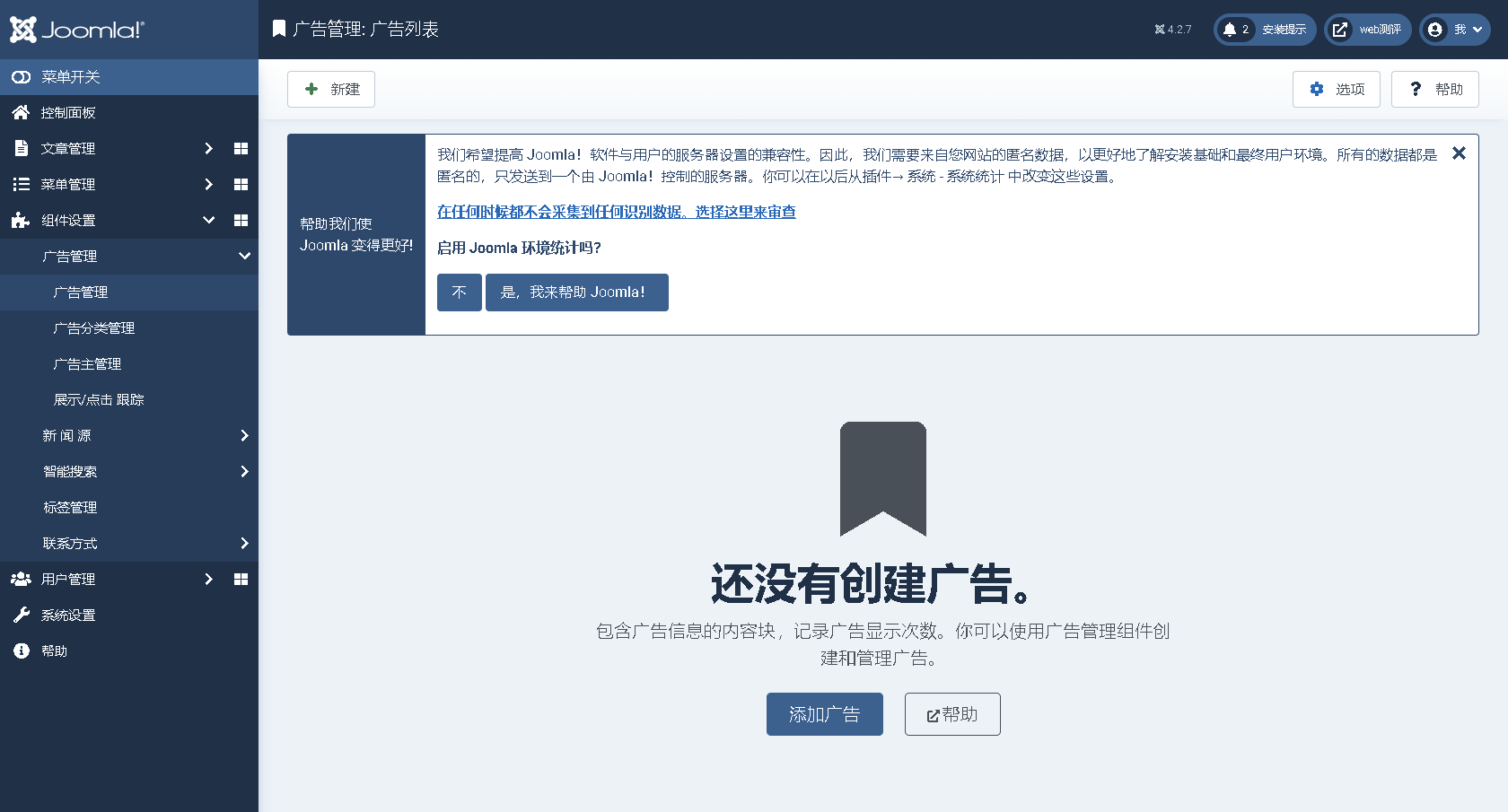Image resolution: width=1508 pixels, height=812 pixels.
Task: Click the large bookmark empty-state icon
Action: click(x=883, y=479)
